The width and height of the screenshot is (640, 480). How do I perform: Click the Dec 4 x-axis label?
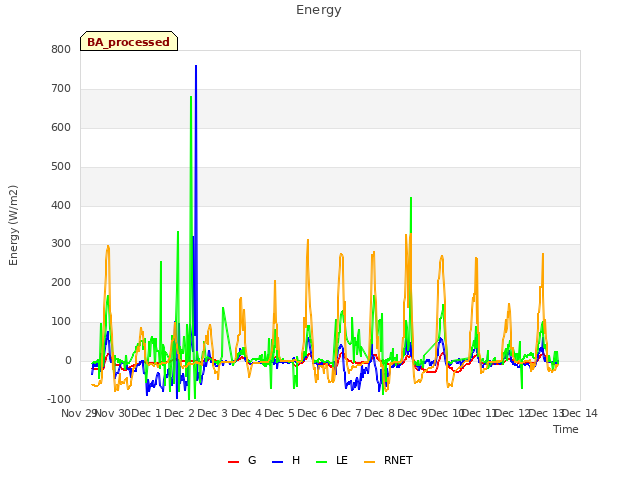[x=246, y=413]
